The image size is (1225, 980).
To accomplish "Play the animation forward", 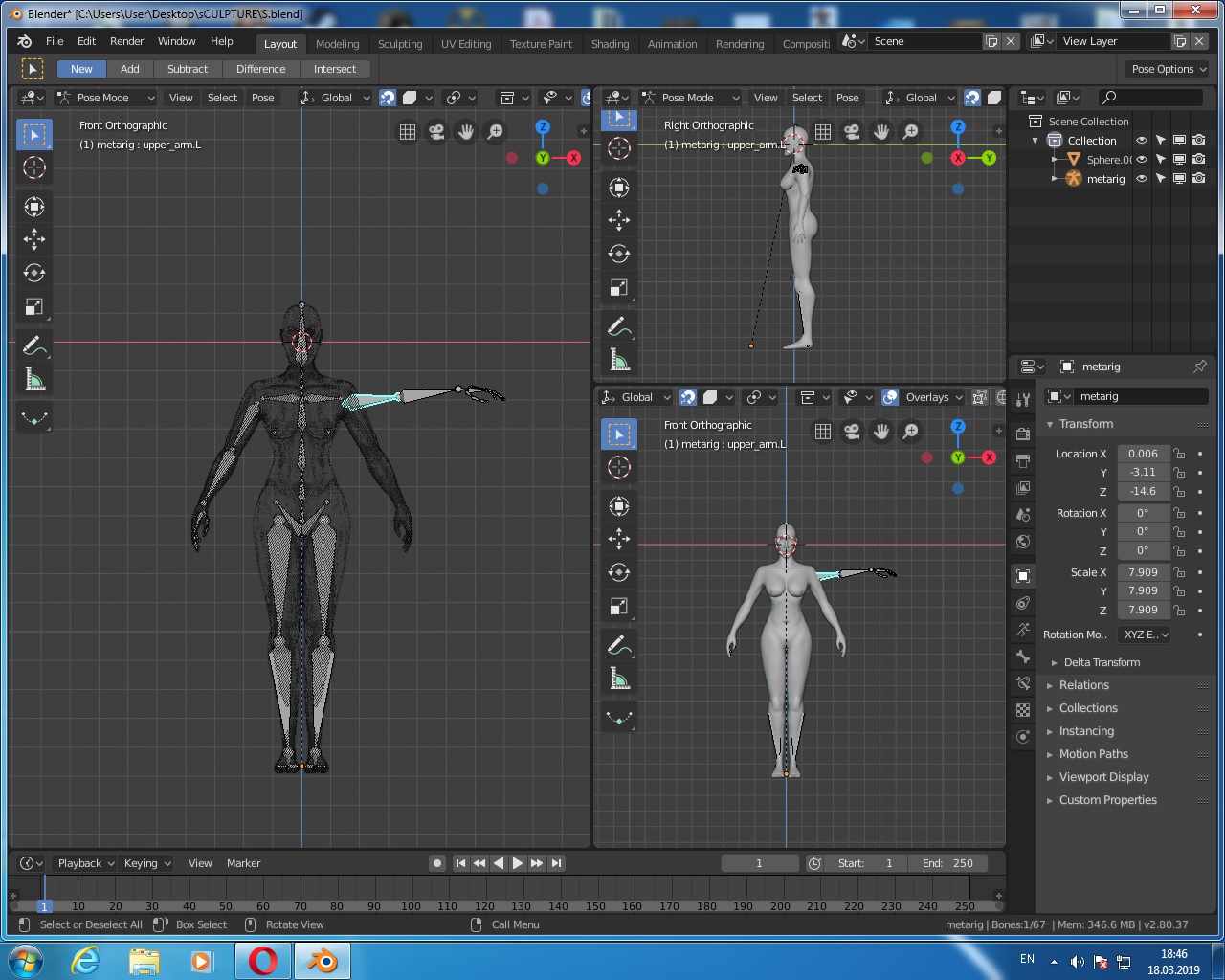I will coord(518,863).
